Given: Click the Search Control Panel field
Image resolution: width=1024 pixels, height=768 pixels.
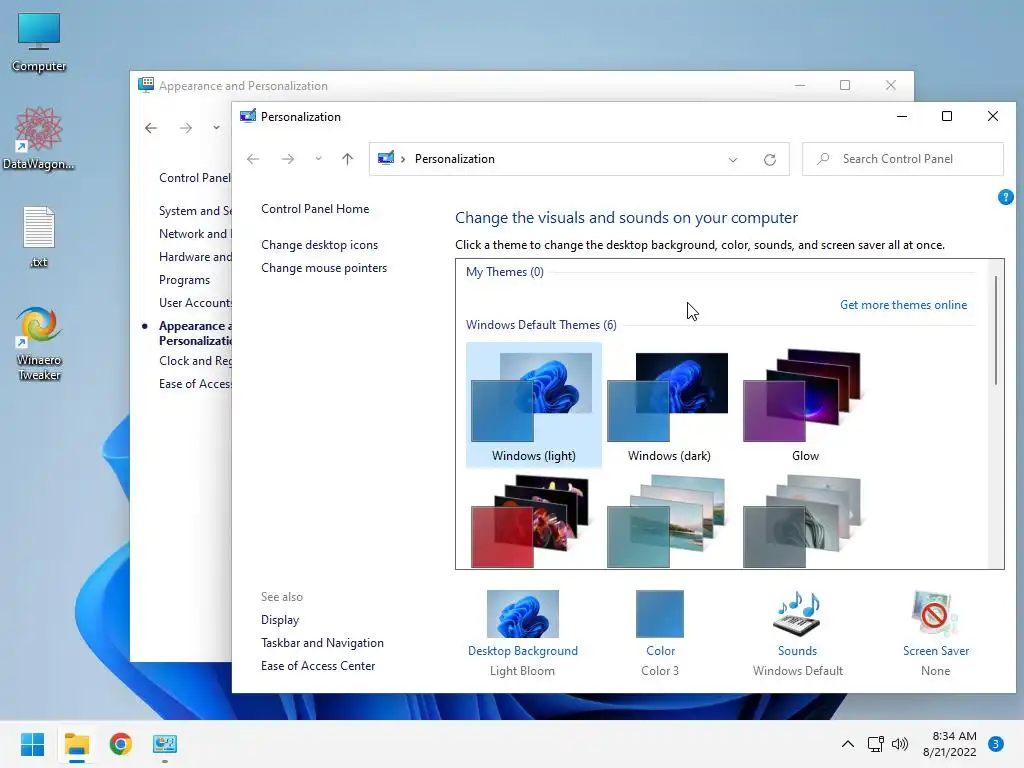Looking at the screenshot, I should pos(903,159).
